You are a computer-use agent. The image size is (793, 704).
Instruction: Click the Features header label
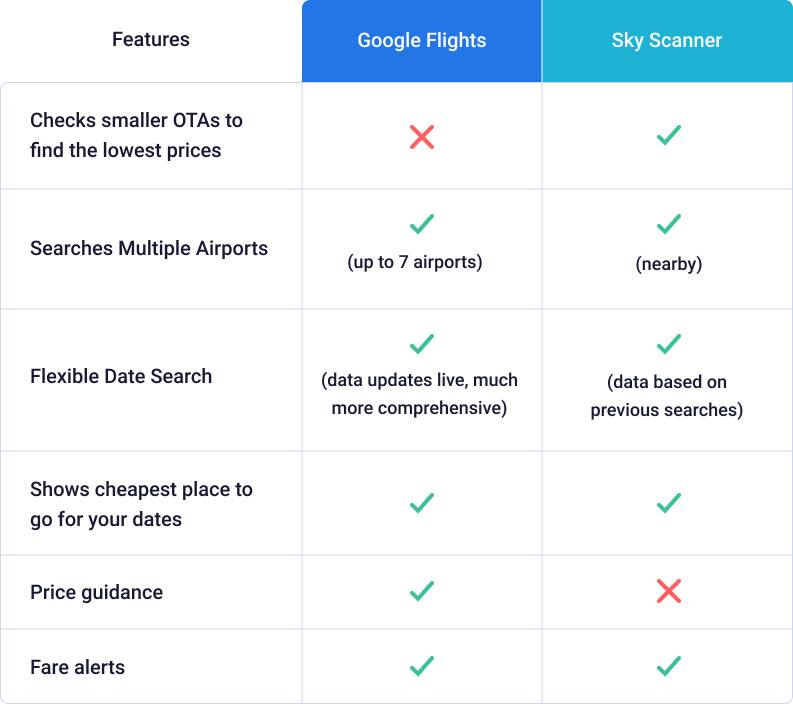pos(151,40)
